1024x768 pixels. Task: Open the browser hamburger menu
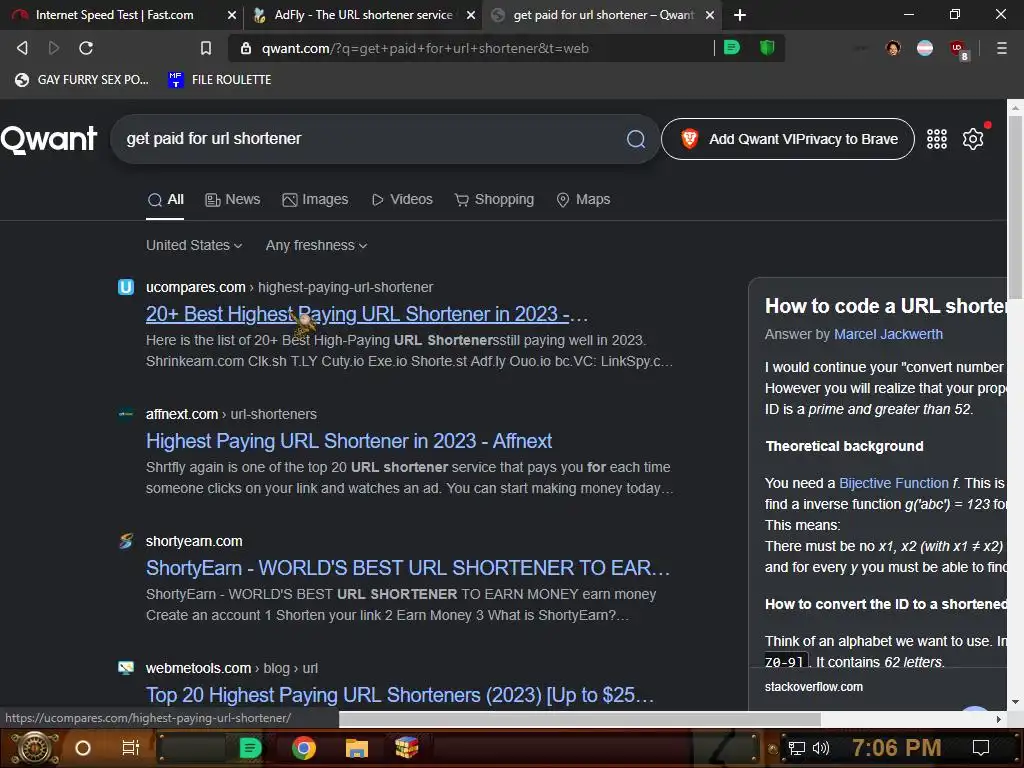pos(1001,48)
